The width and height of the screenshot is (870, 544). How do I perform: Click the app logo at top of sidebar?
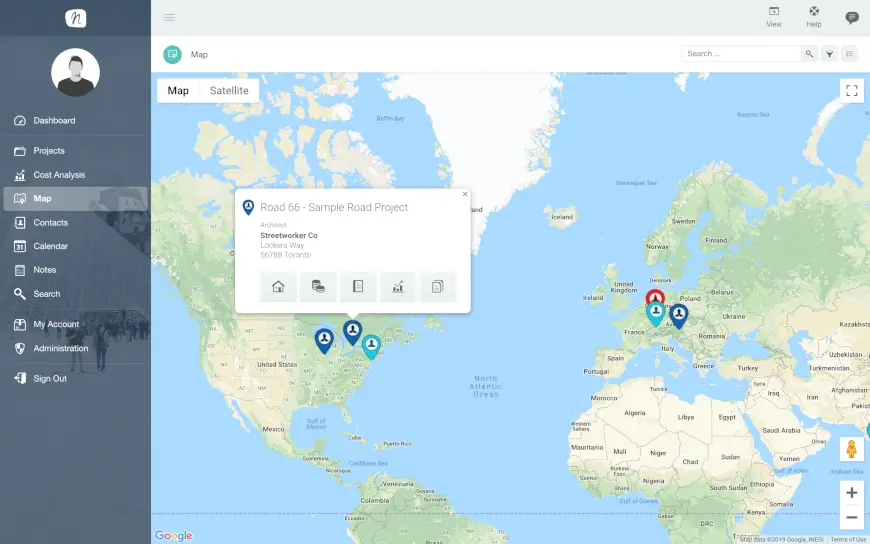75,18
